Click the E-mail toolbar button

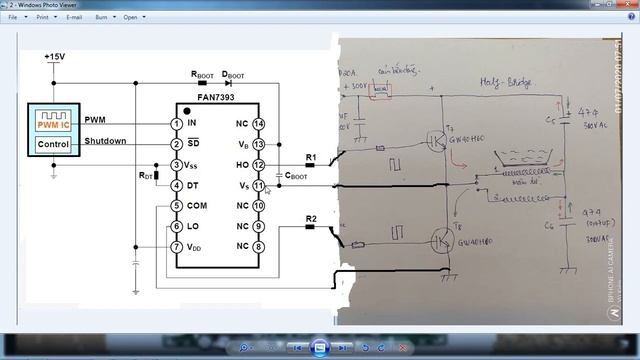74,17
